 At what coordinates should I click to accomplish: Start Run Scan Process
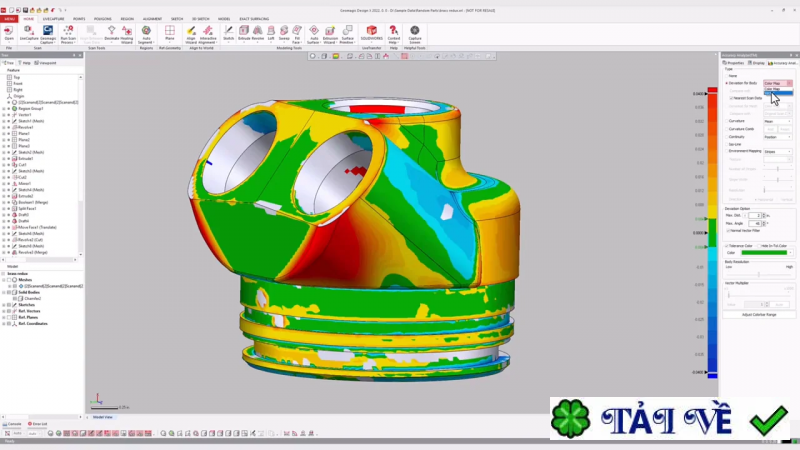point(68,34)
